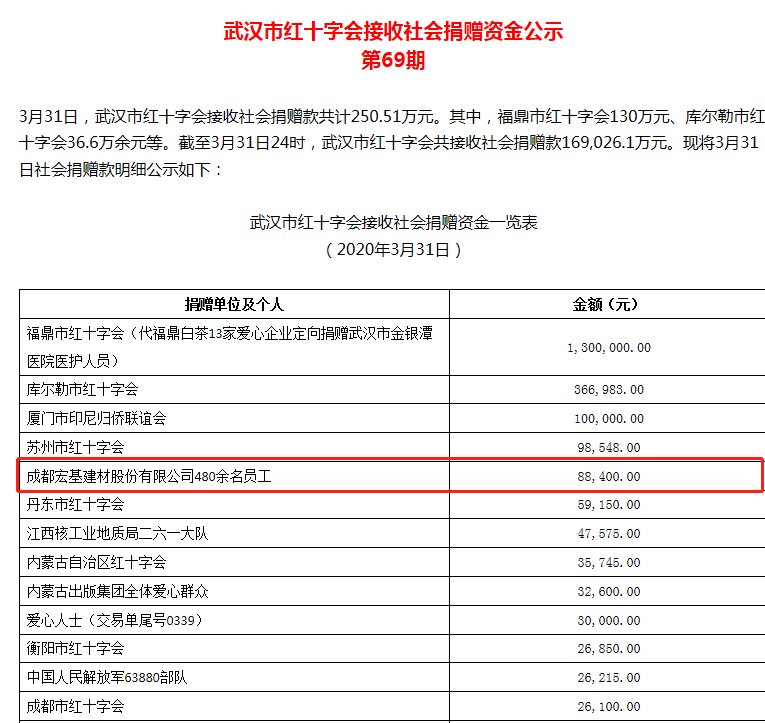Click the 366,983.00 amount cell

pos(604,390)
